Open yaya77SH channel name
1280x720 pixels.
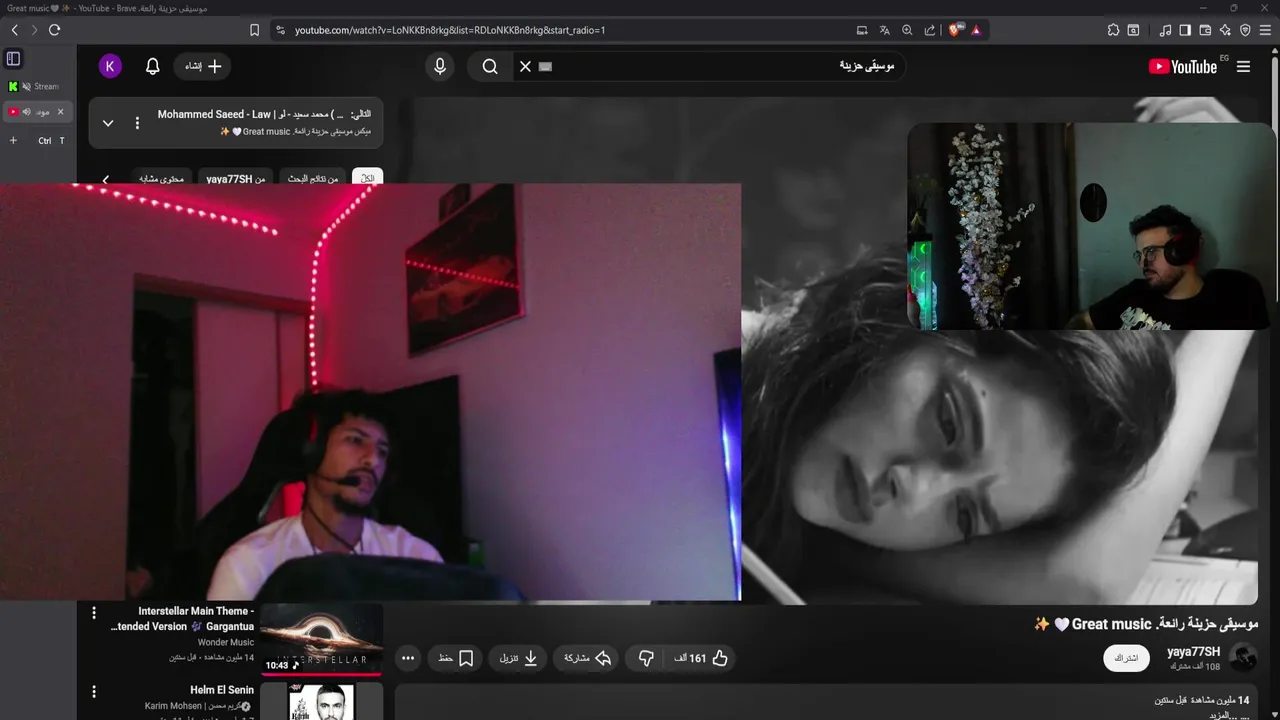tap(1193, 651)
